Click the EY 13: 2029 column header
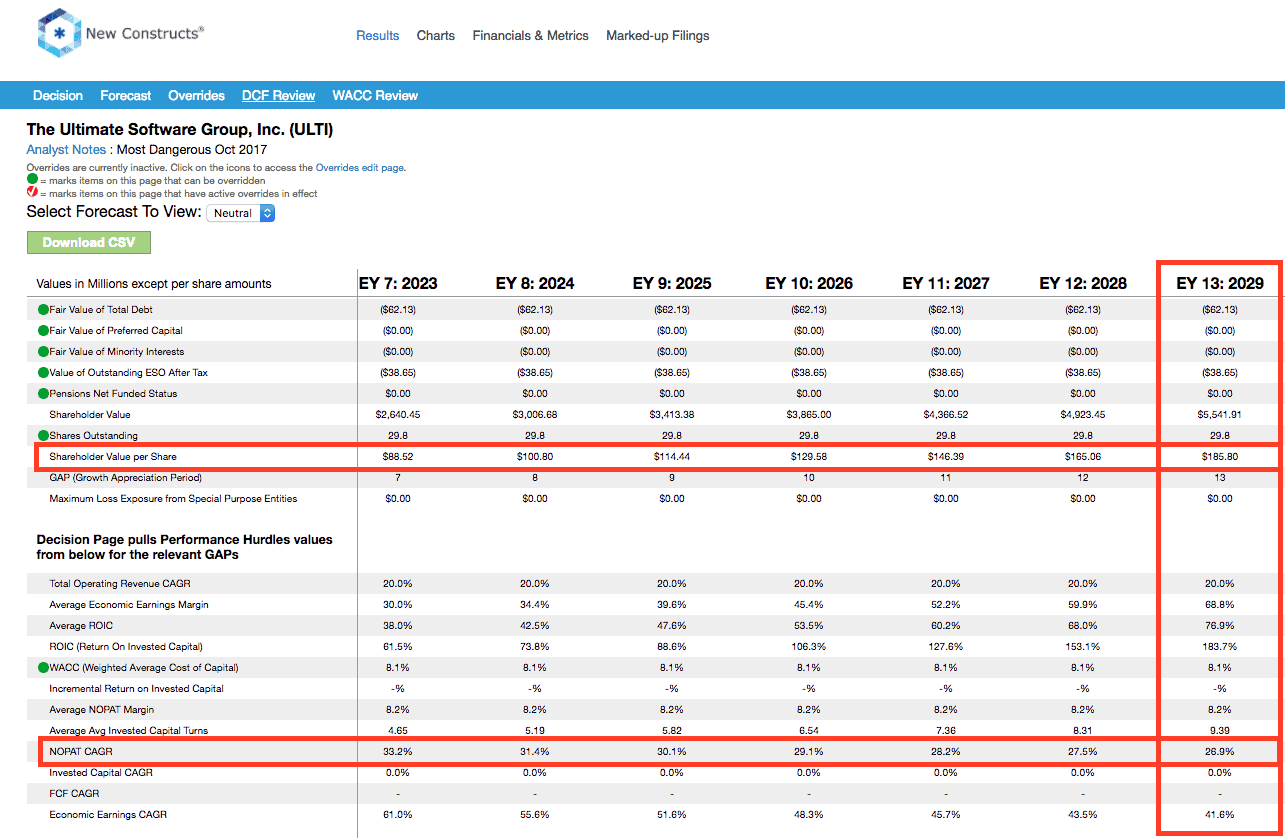Image resolution: width=1285 pixels, height=838 pixels. (1219, 283)
